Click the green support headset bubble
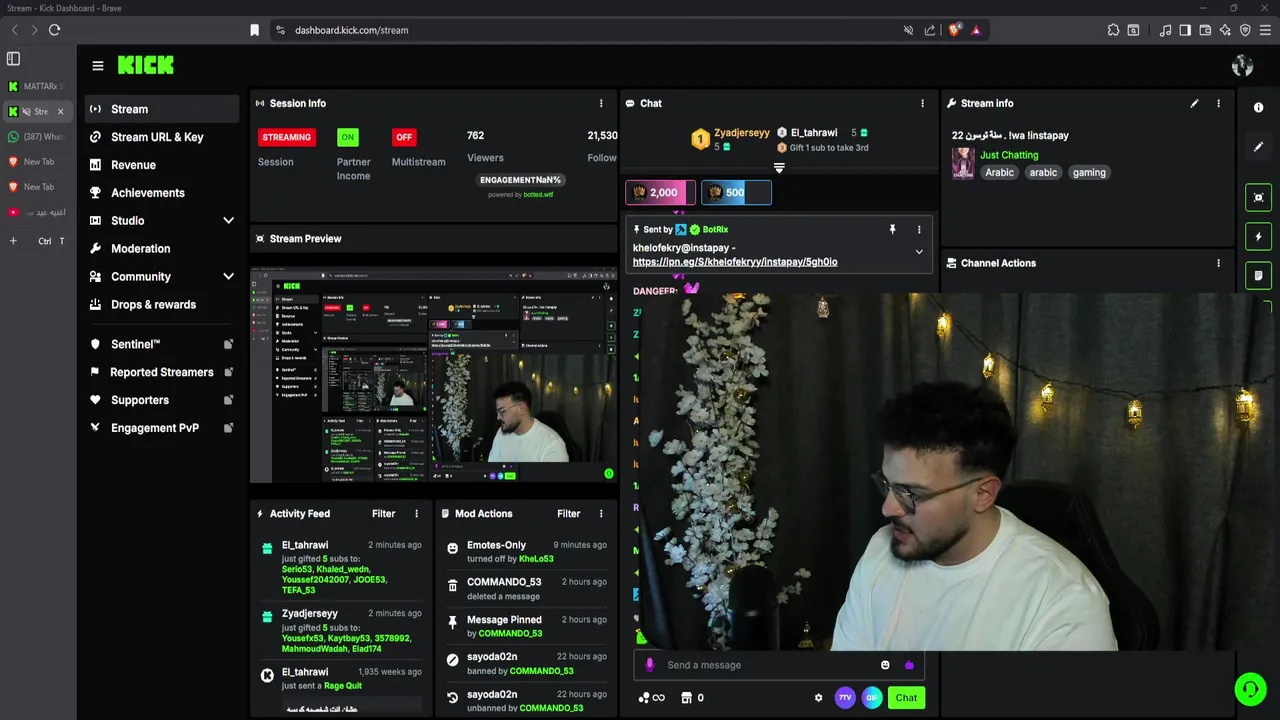 click(x=1250, y=689)
